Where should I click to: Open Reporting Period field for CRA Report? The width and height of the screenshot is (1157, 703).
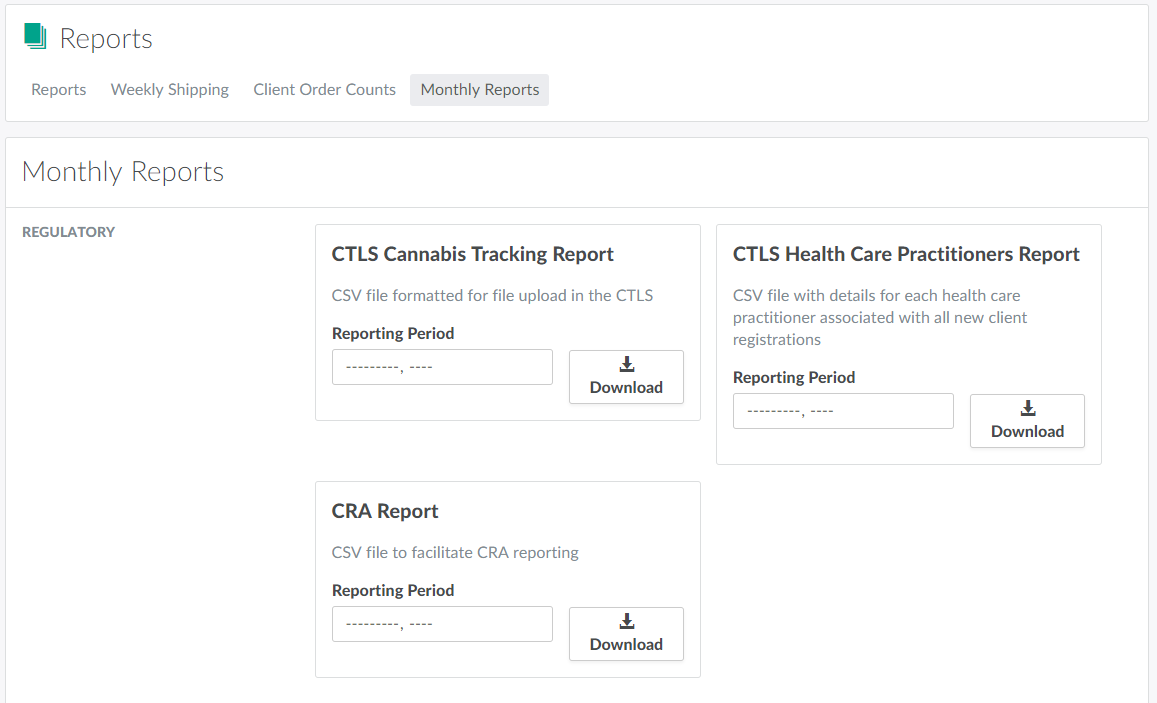(442, 624)
